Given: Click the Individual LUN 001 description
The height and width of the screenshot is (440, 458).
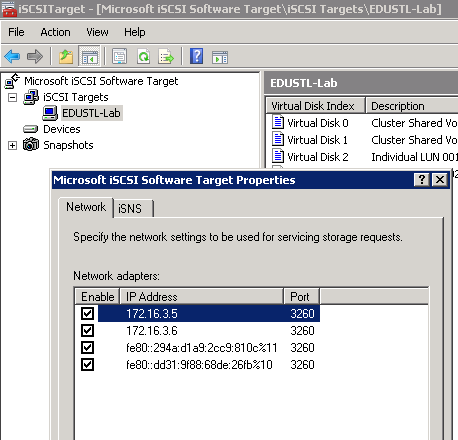Looking at the screenshot, I should 414,157.
